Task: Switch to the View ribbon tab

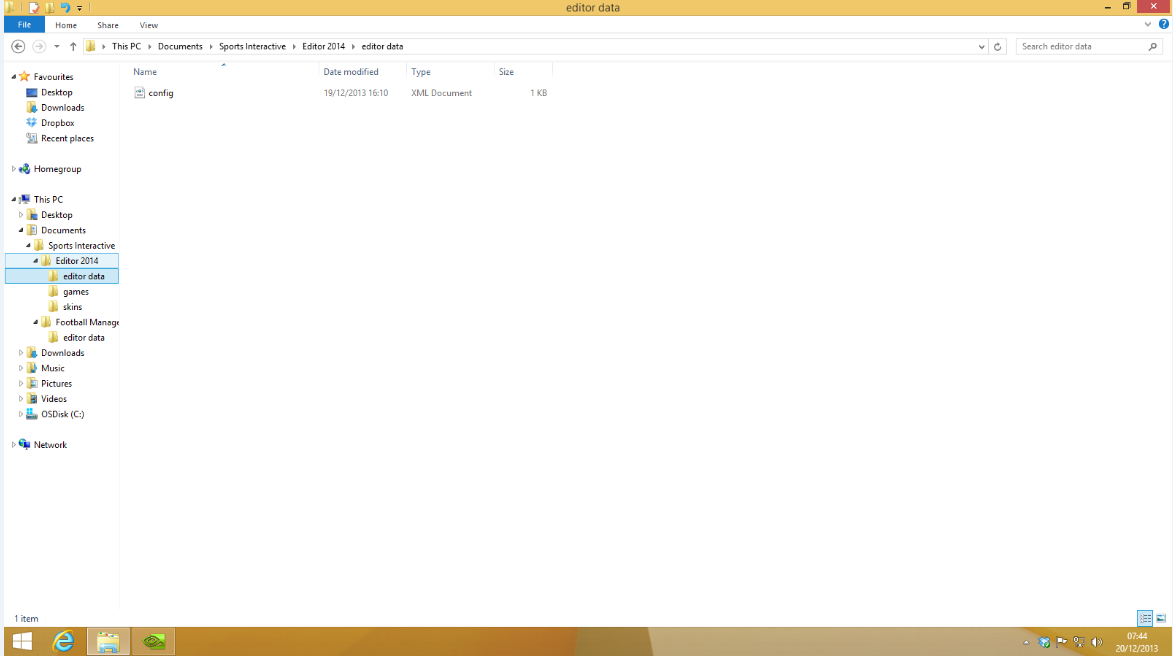Action: (x=149, y=25)
